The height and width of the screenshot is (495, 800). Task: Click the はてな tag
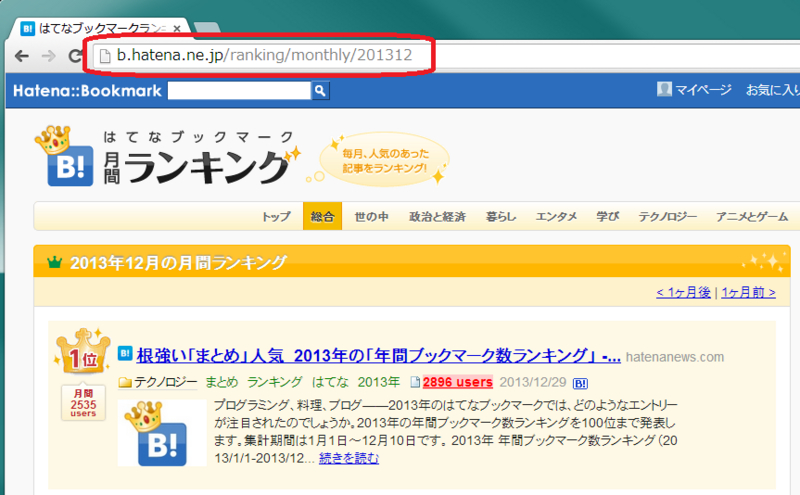[x=330, y=382]
